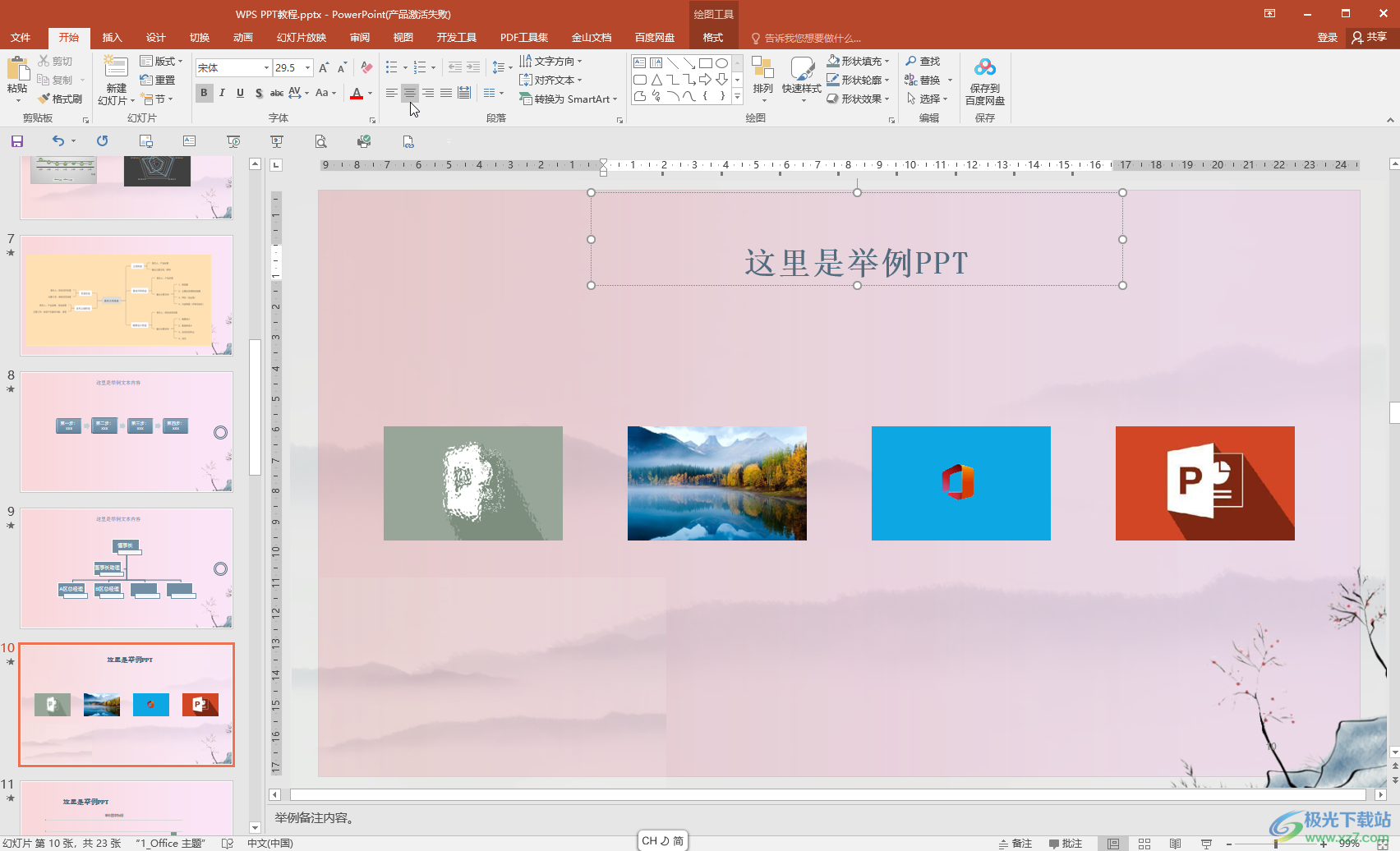
Task: Collapse the ribbon with arrow
Action: 1390,120
